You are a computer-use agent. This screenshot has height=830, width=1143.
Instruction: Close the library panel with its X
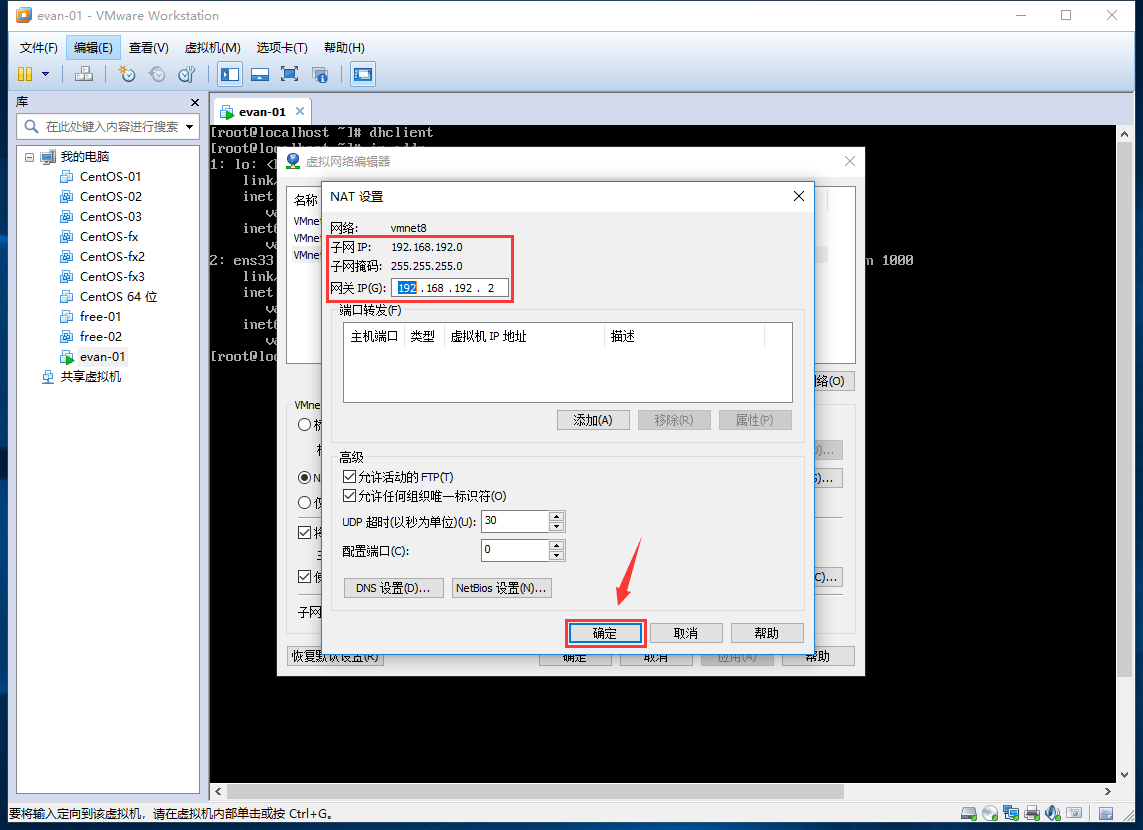[x=195, y=102]
